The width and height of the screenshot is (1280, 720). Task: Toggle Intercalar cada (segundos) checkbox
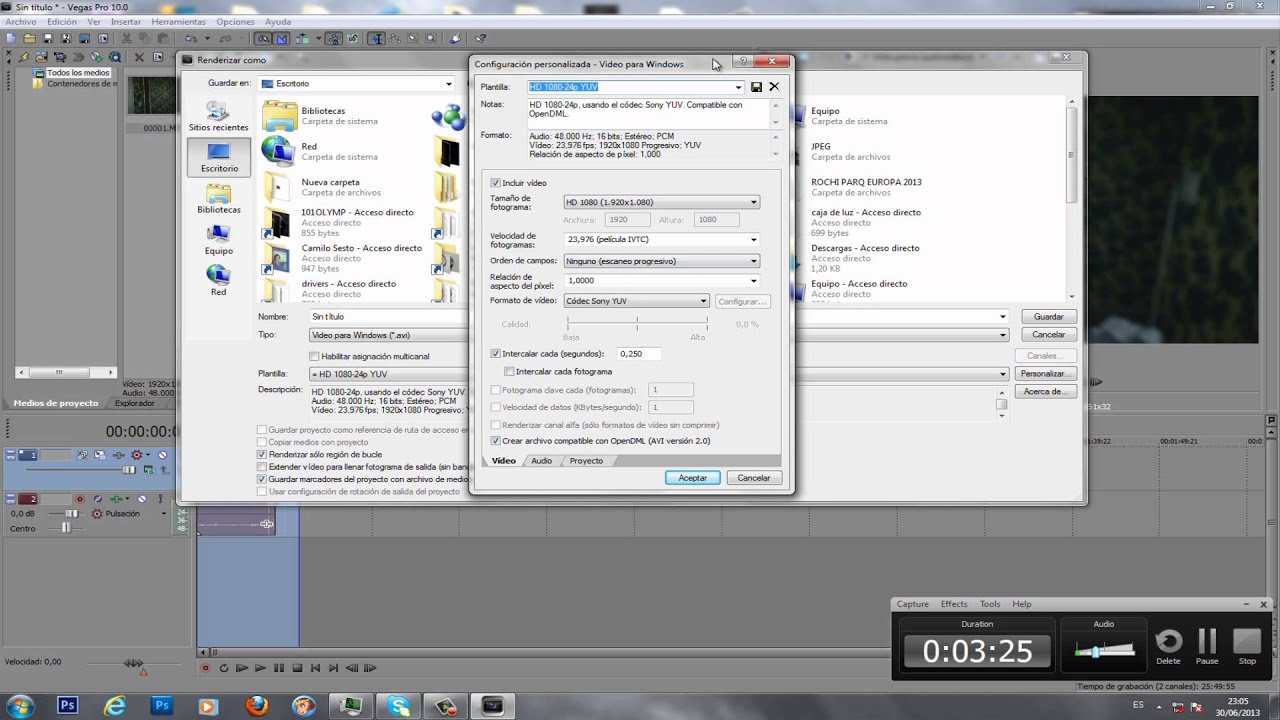click(x=495, y=354)
